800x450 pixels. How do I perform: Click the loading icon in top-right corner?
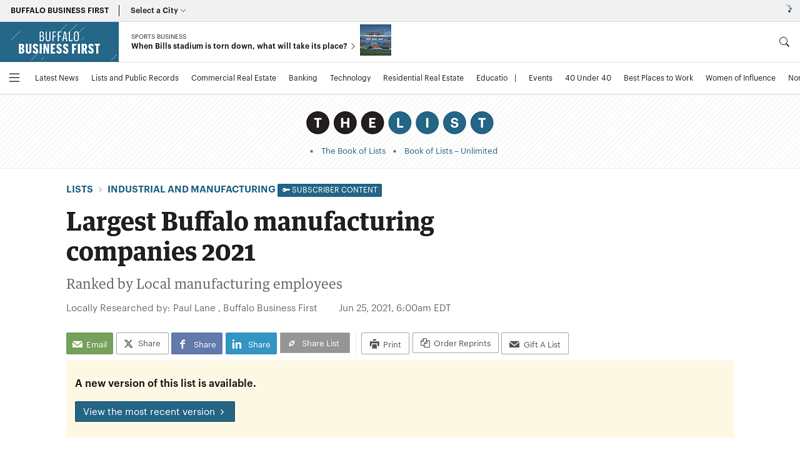(789, 9)
